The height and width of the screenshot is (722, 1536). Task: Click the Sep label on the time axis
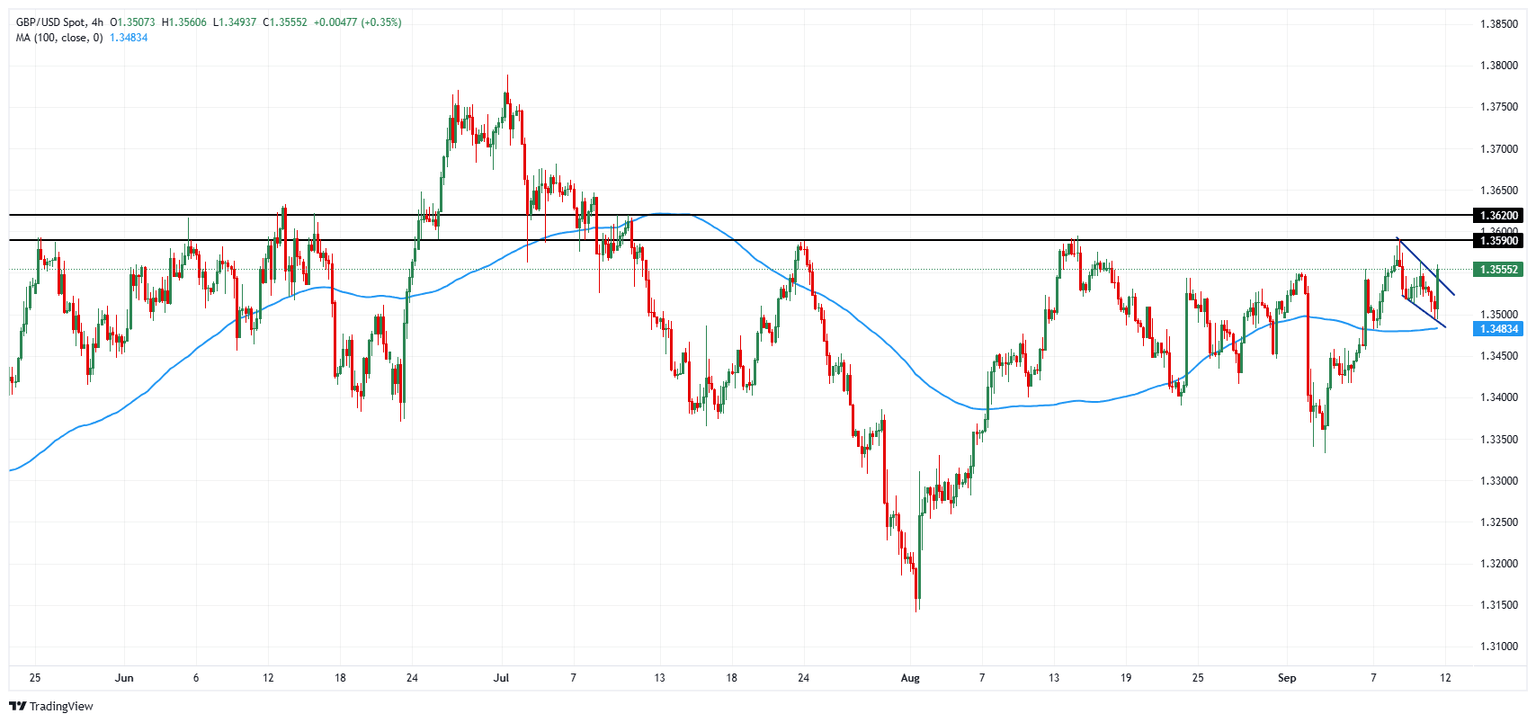click(1287, 678)
